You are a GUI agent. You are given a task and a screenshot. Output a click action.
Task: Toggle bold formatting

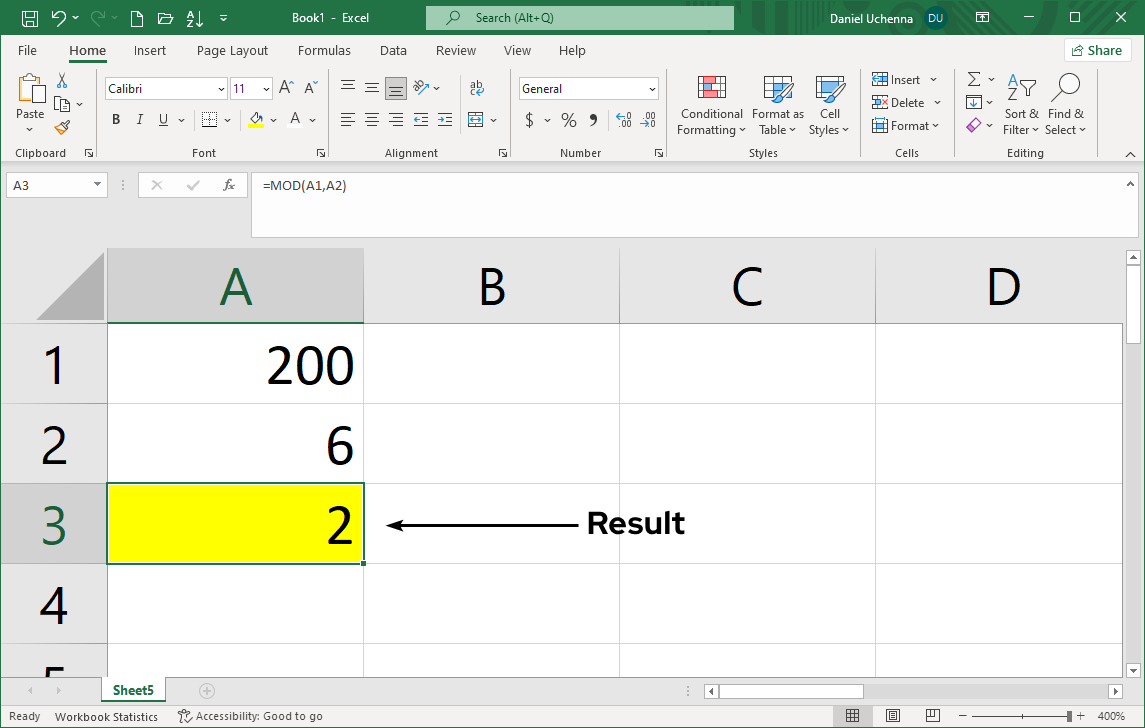[115, 119]
